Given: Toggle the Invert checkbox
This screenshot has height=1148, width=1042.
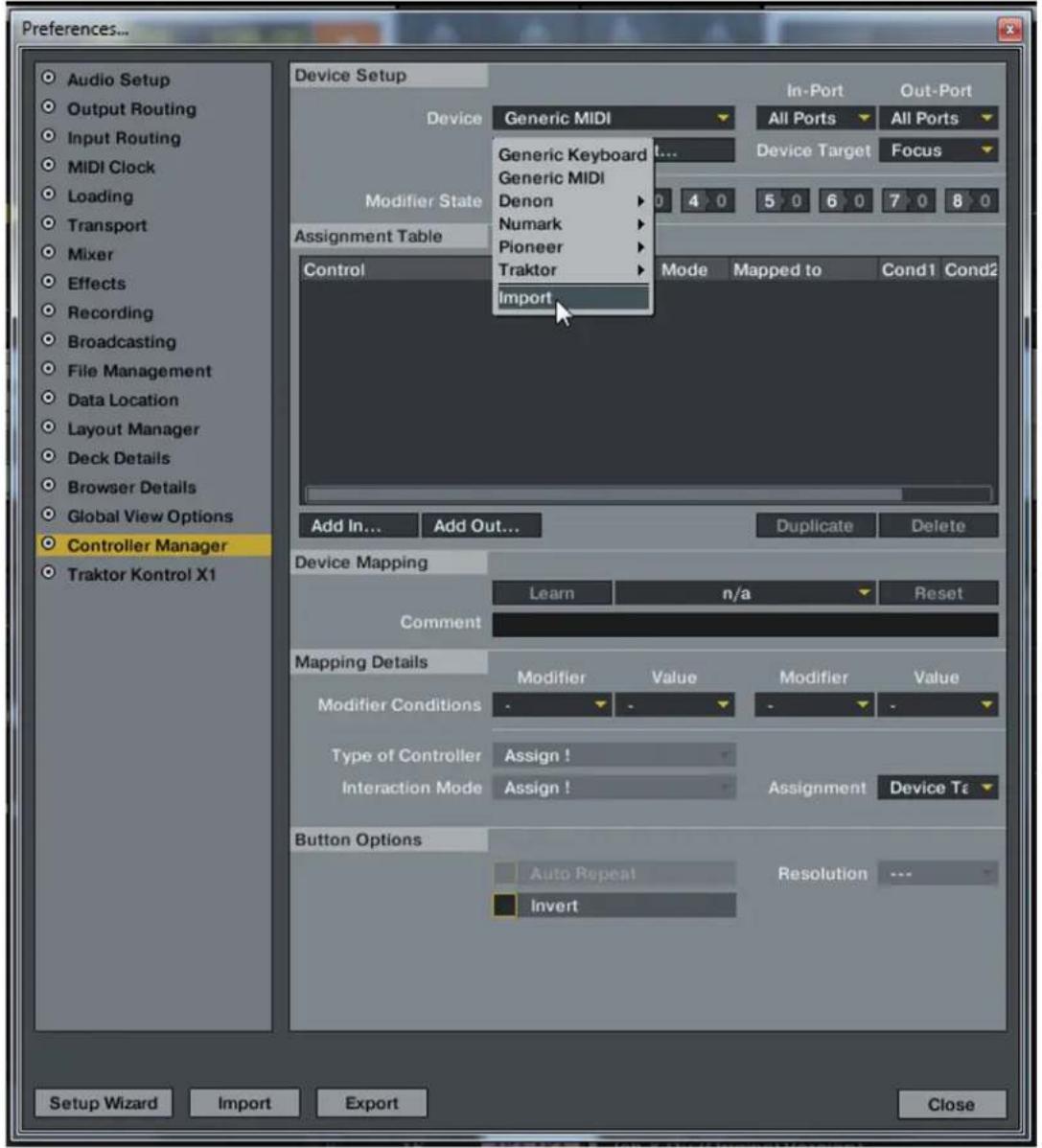Looking at the screenshot, I should coord(505,906).
